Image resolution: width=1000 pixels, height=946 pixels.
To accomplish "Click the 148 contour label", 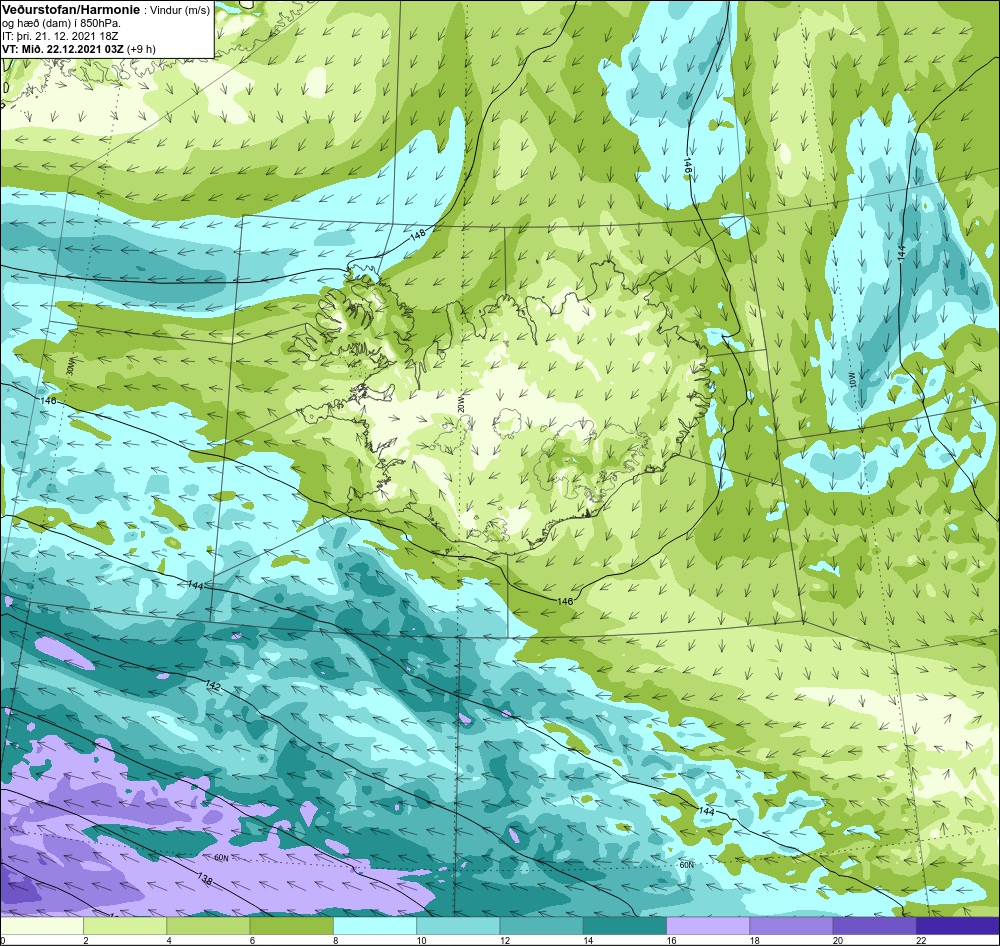I will 418,235.
